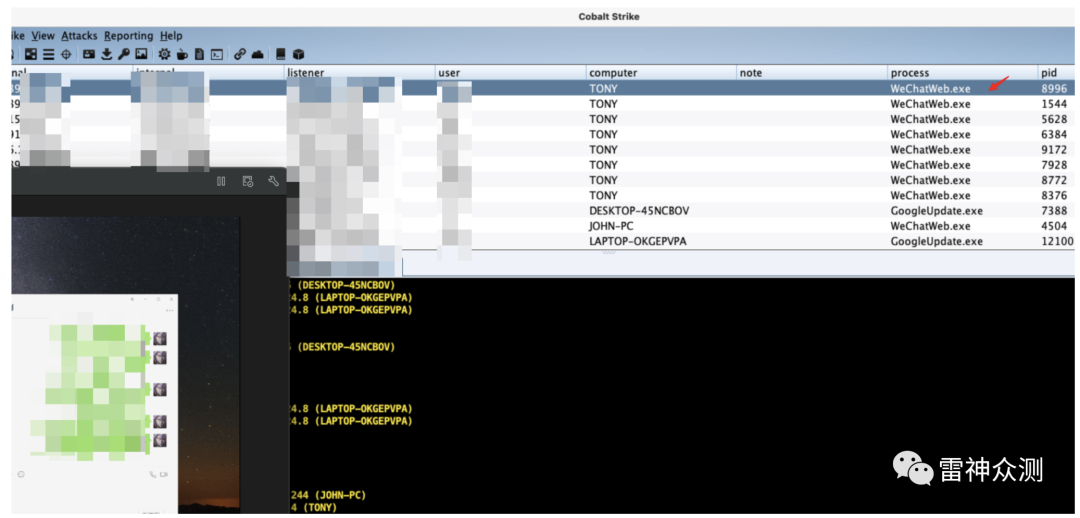Screen dimensions: 1080x518
Task: Pause the remote desktop viewer
Action: point(221,181)
